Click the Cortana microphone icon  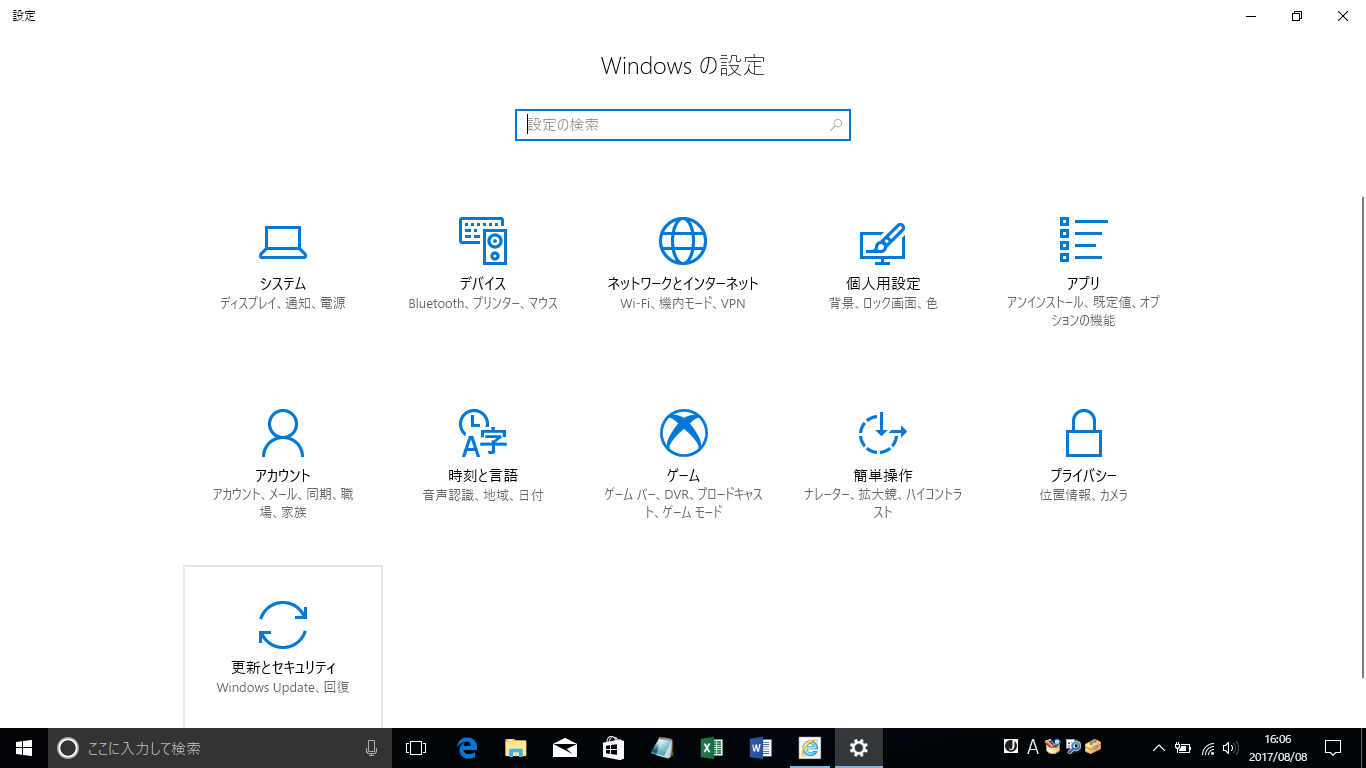tap(371, 748)
